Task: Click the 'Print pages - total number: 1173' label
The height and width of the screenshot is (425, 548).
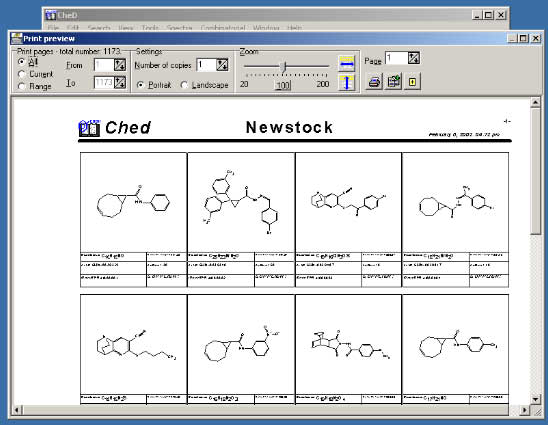Action: [69, 51]
